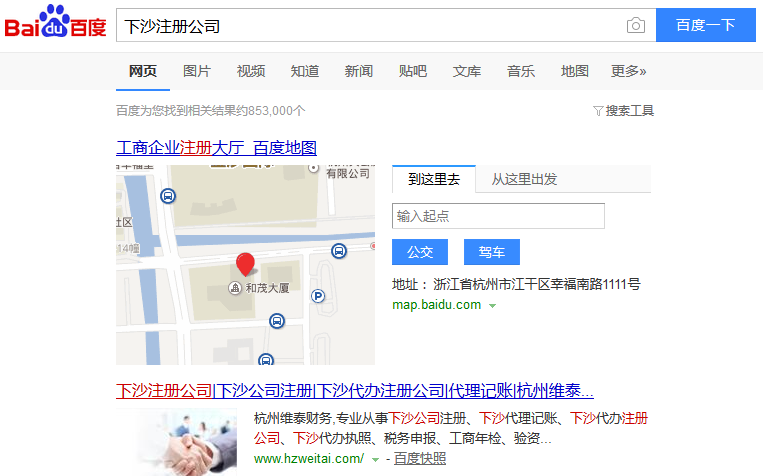763x476 pixels.
Task: Open www.hzweitai.com/ link
Action: click(309, 458)
